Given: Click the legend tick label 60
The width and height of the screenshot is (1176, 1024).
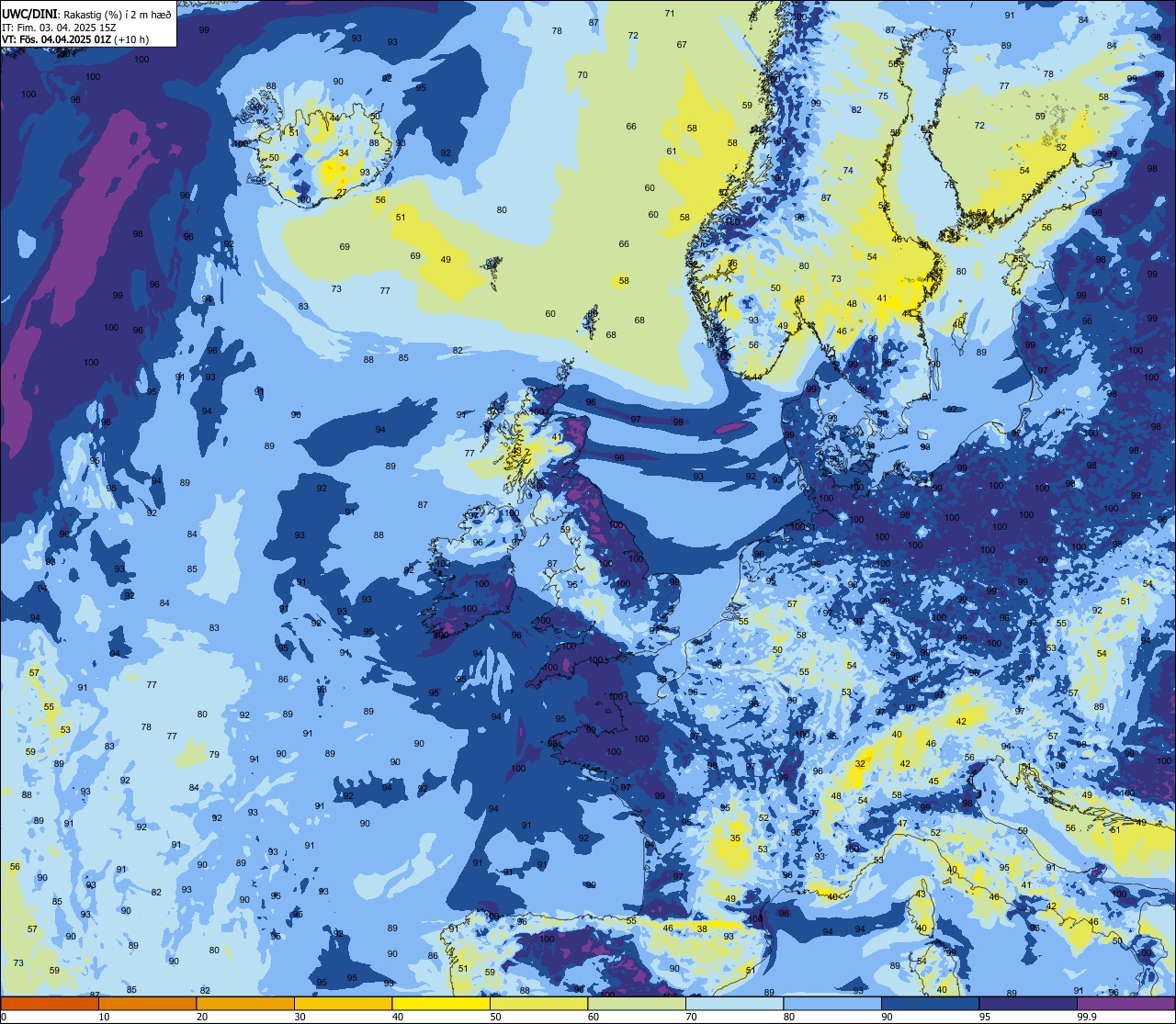Looking at the screenshot, I should pos(594,1017).
